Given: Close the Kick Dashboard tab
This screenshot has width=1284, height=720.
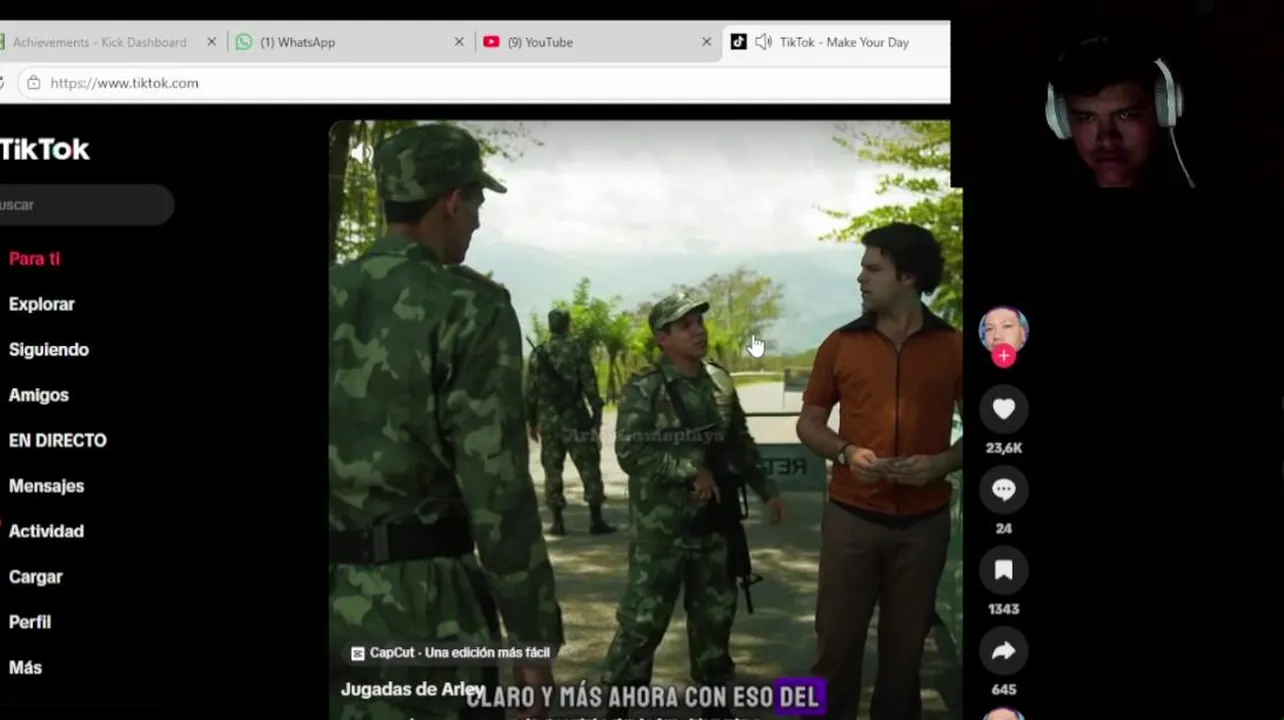Looking at the screenshot, I should 211,42.
